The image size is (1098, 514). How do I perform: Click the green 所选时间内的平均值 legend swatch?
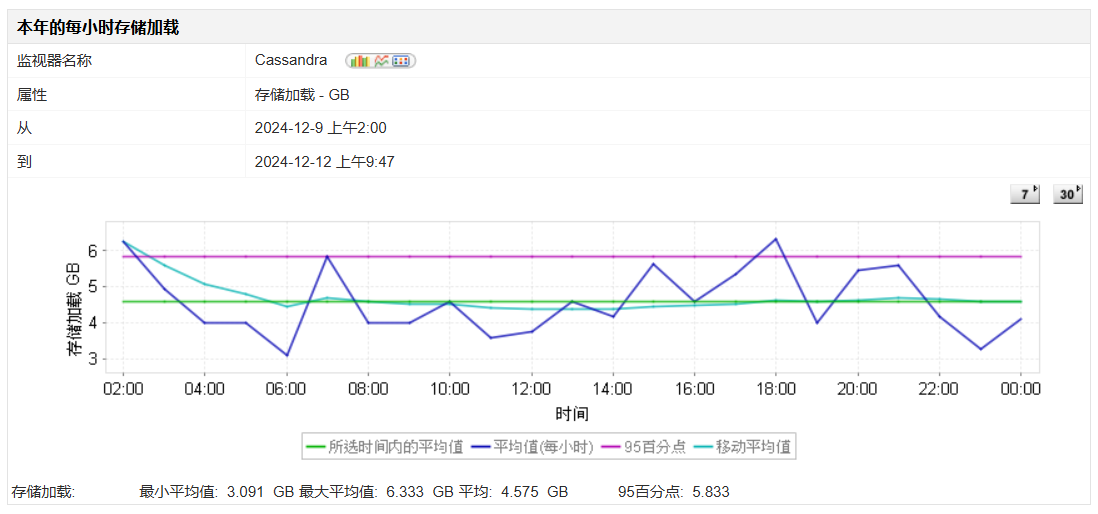pyautogui.click(x=316, y=447)
